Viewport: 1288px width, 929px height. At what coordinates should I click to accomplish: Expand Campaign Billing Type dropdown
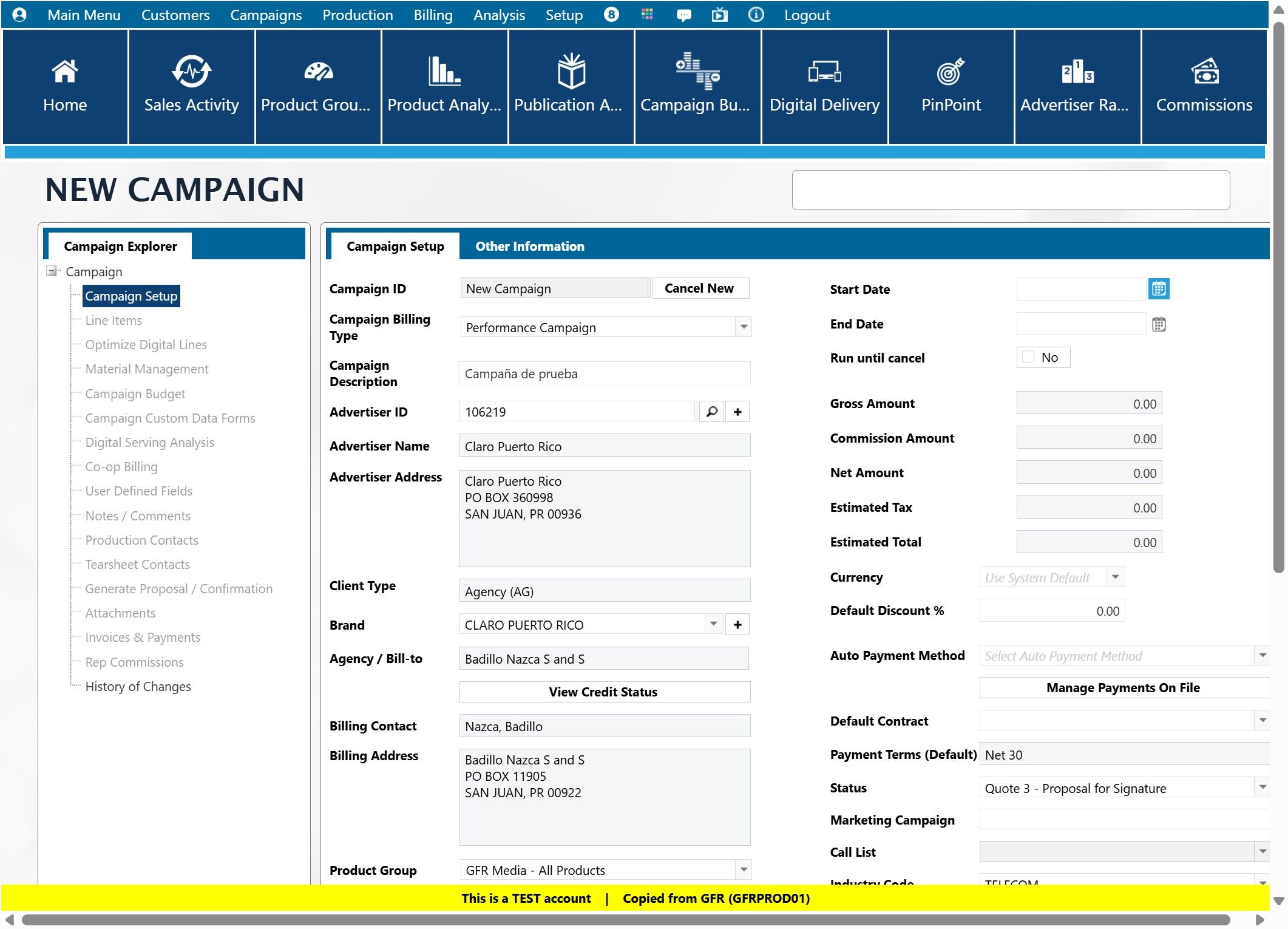pyautogui.click(x=744, y=327)
